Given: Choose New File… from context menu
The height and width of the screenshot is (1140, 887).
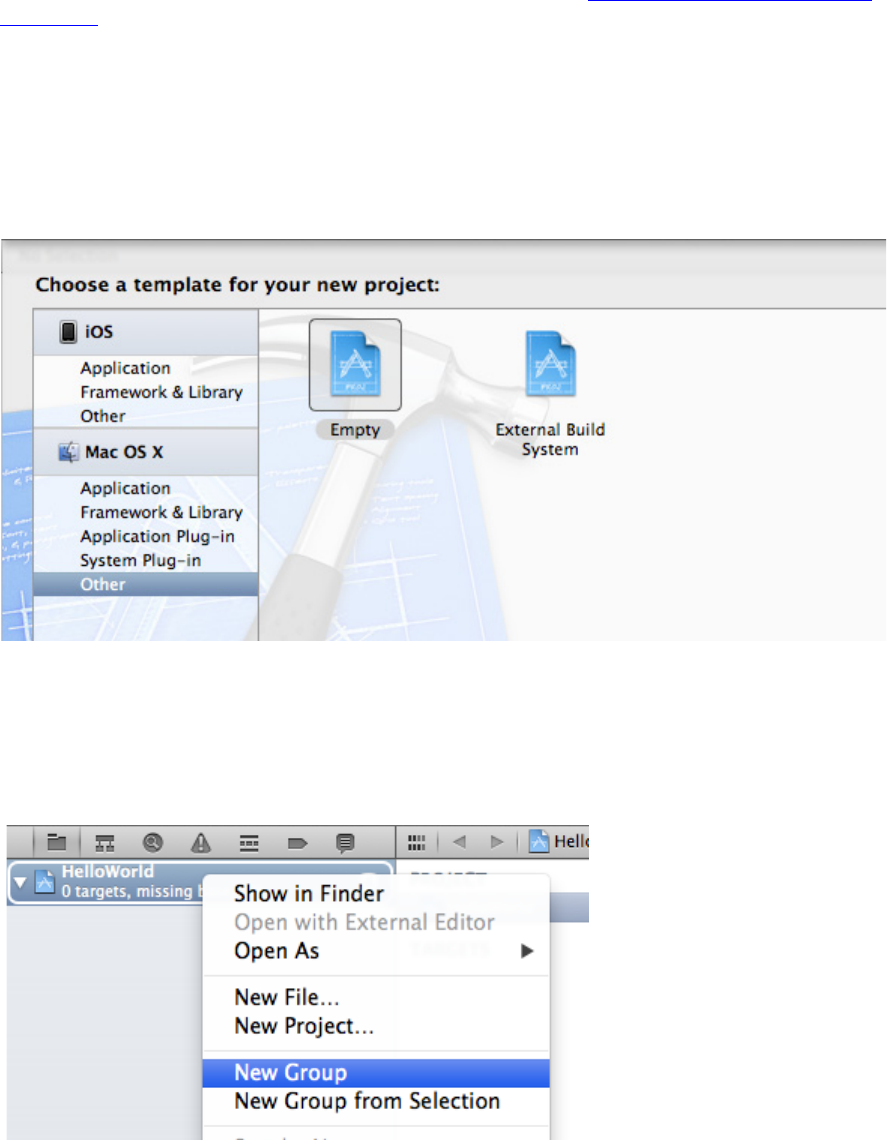Looking at the screenshot, I should point(376,997).
